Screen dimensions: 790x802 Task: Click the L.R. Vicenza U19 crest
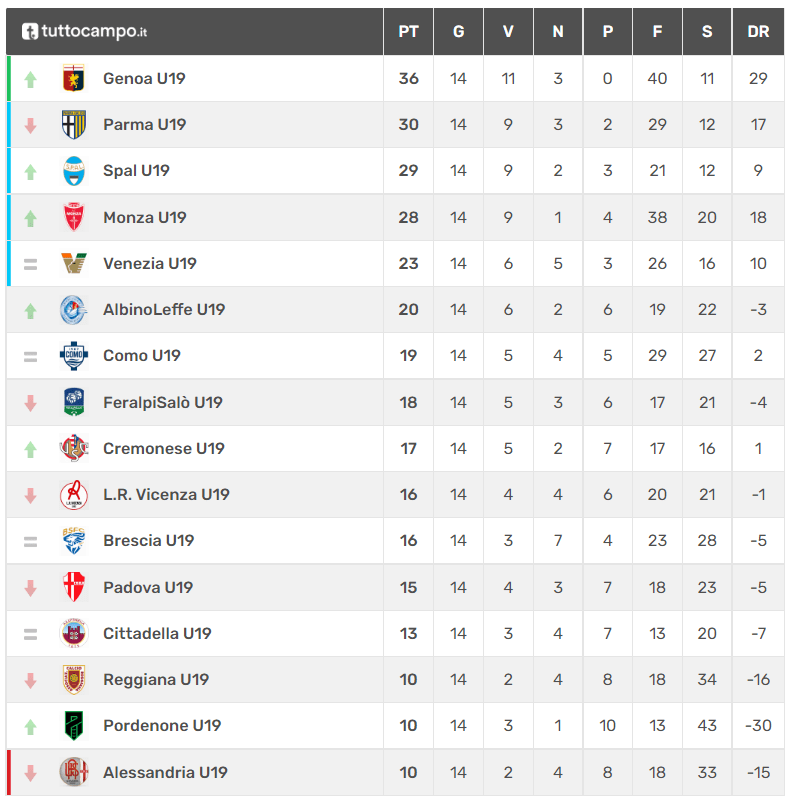[74, 495]
